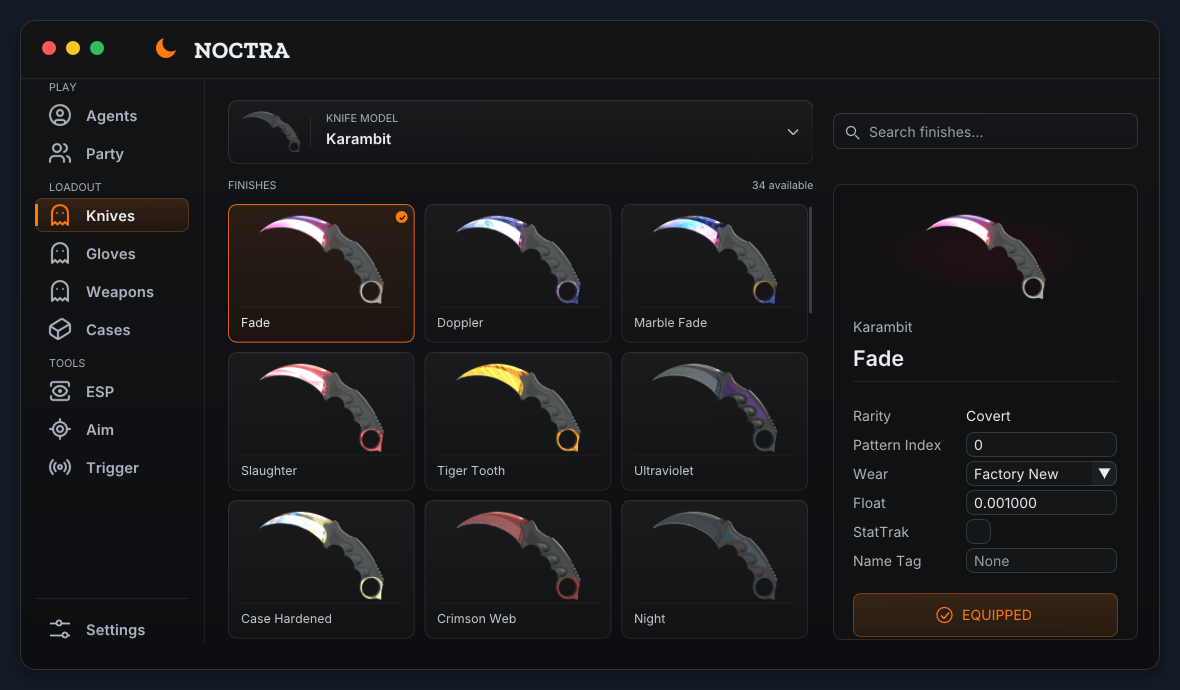The width and height of the screenshot is (1180, 690).
Task: Select the Fade finish card
Action: [x=321, y=273]
